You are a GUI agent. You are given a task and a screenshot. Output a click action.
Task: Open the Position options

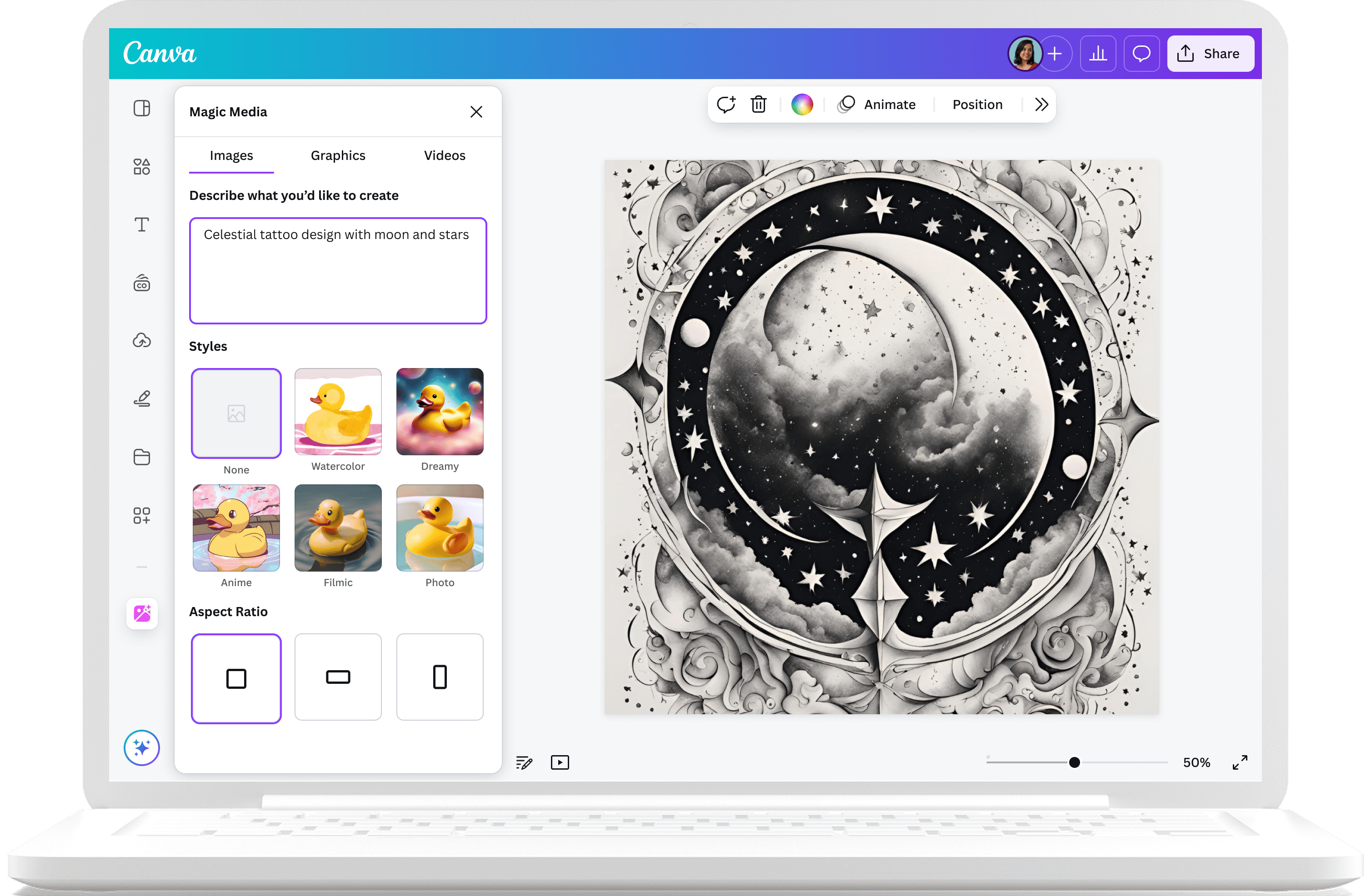coord(977,104)
